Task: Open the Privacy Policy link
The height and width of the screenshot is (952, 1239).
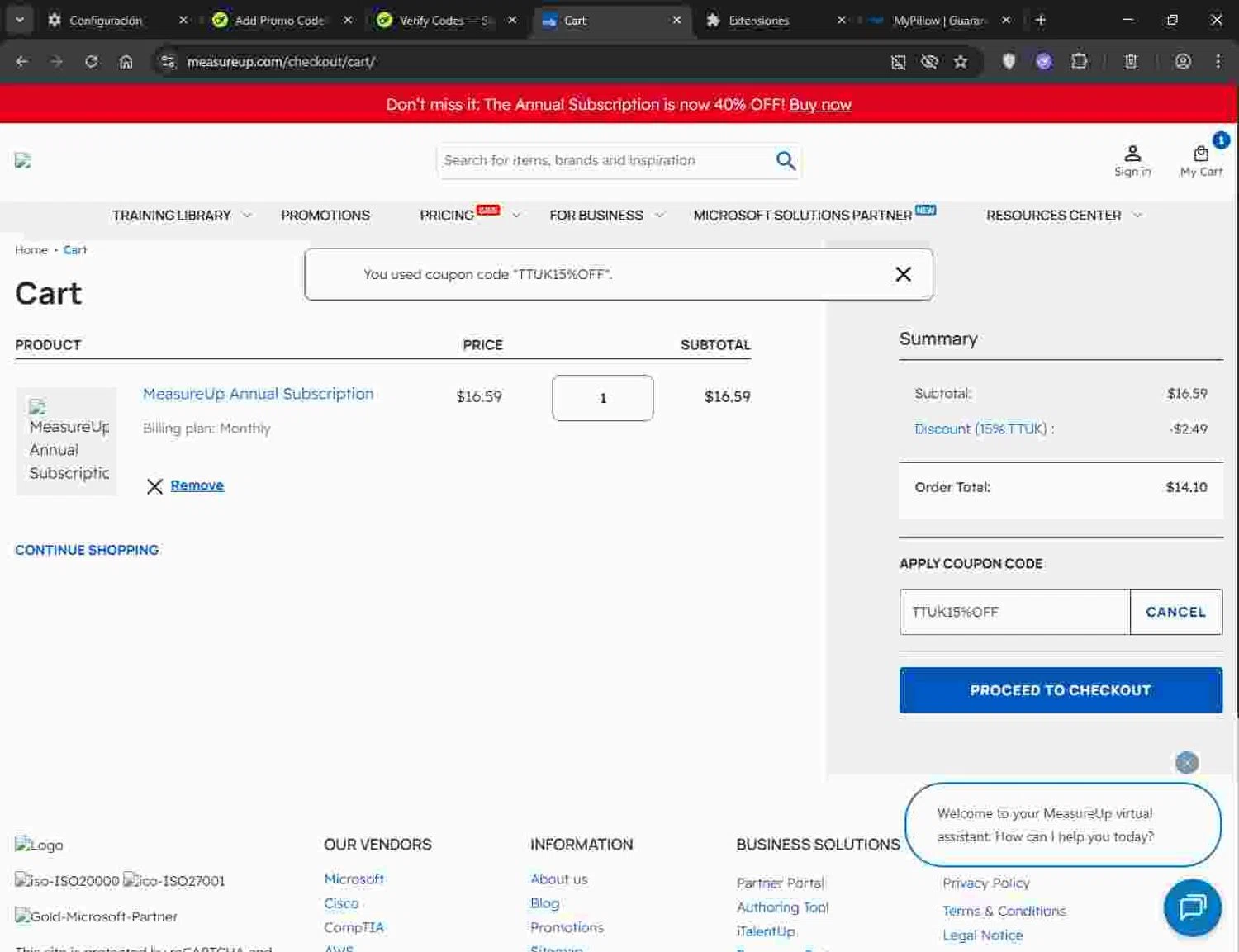Action: pyautogui.click(x=986, y=883)
